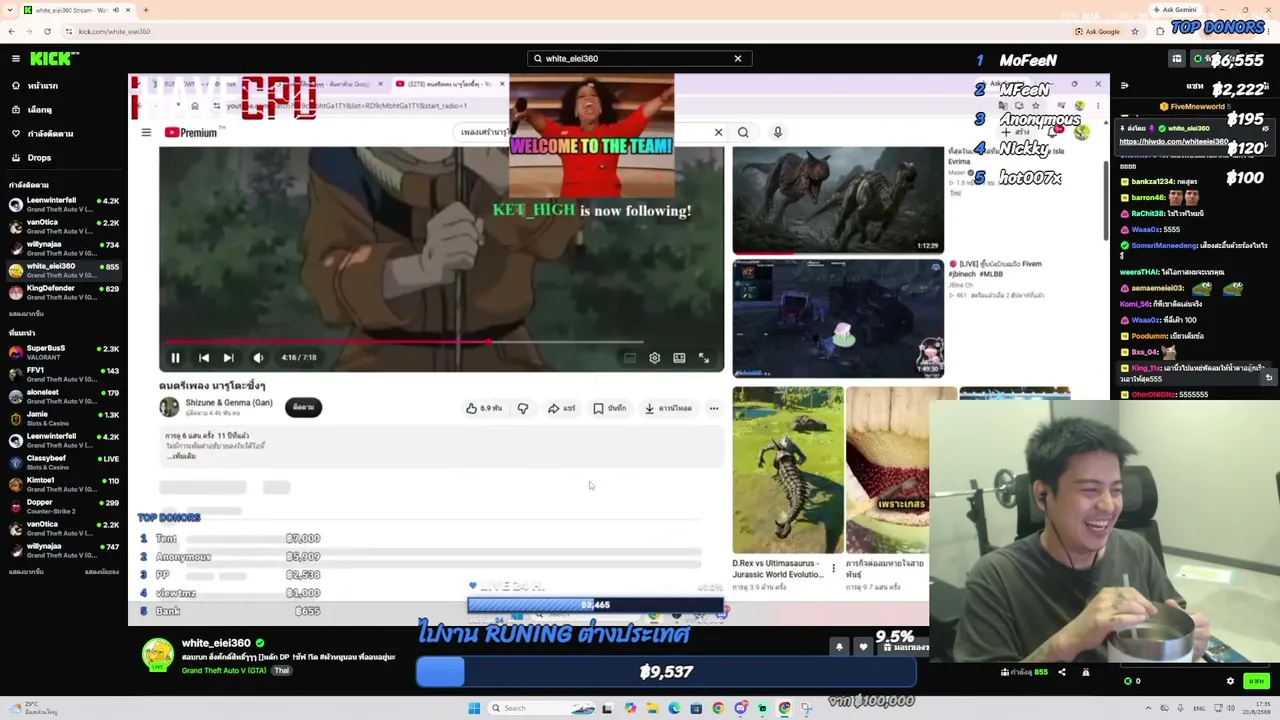Open options for D.Rex vs Ultimasaurus video
Viewport: 1280px width, 720px height.
[833, 569]
